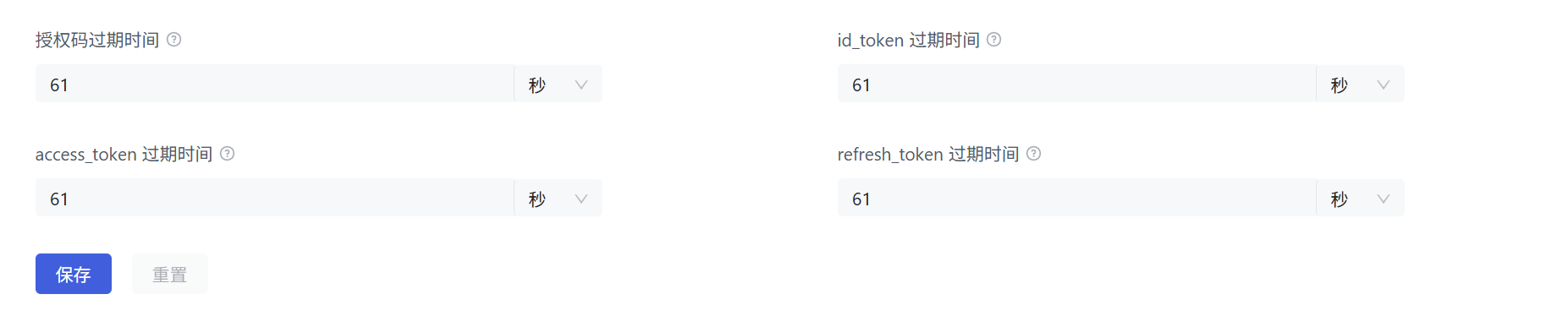
Task: Click chevron arrow in 授权码 unit selector
Action: tap(581, 84)
